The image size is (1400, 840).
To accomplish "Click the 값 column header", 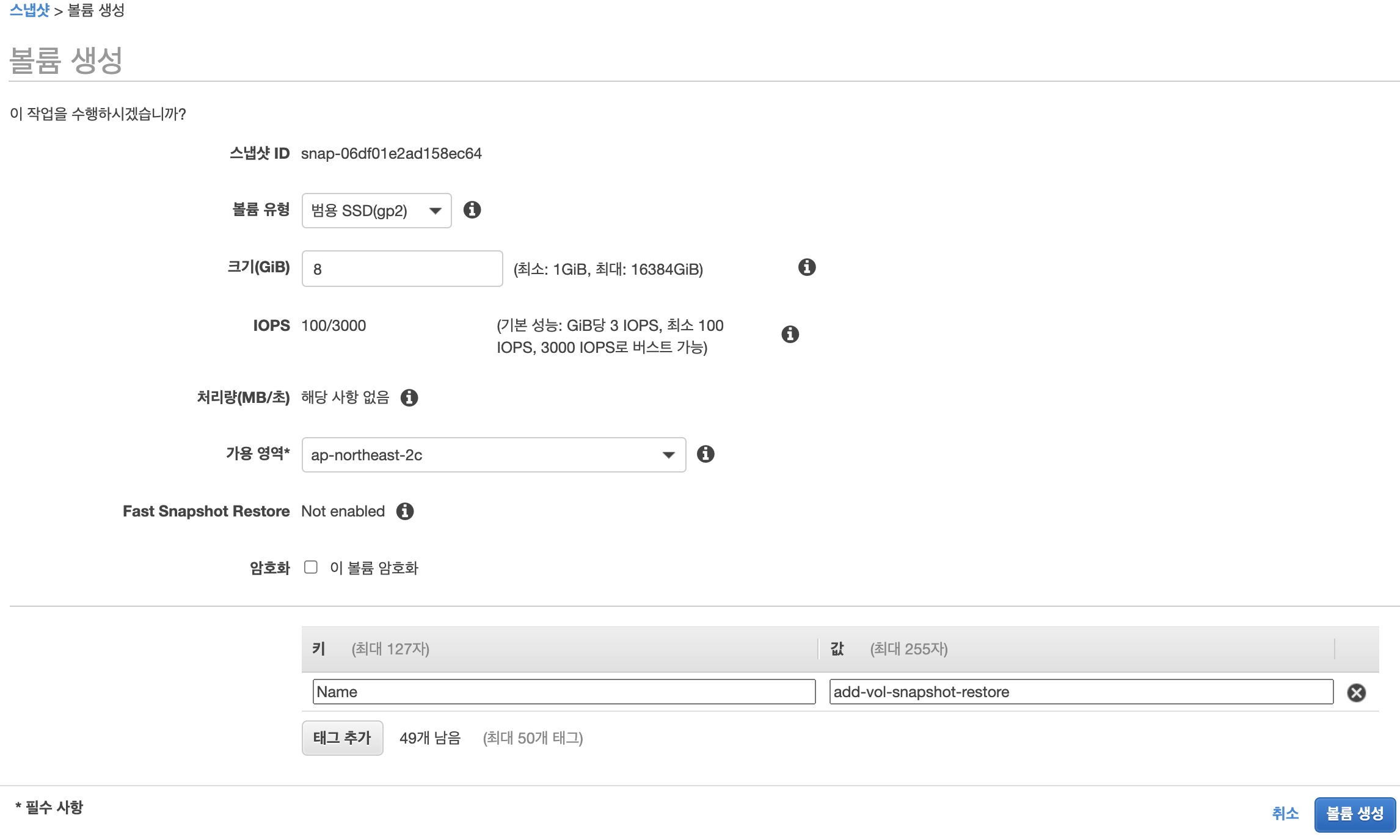I will pyautogui.click(x=837, y=649).
